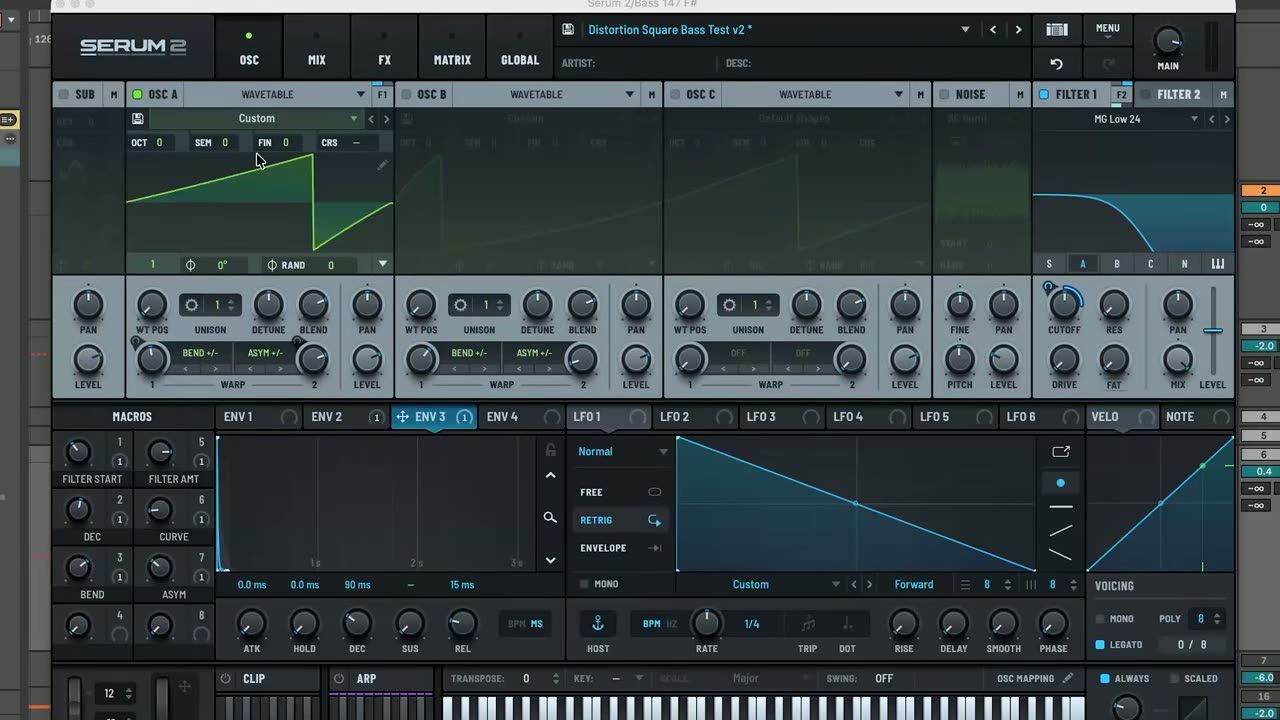Open the Custom wavetable dropdown in OSC A
This screenshot has width=1280, height=720.
[256, 119]
